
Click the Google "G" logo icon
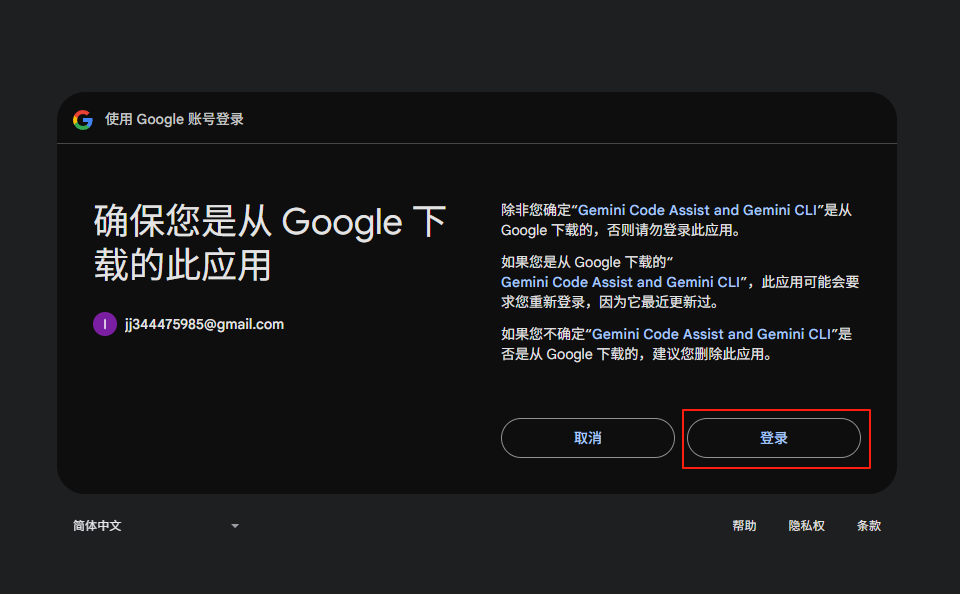point(82,118)
